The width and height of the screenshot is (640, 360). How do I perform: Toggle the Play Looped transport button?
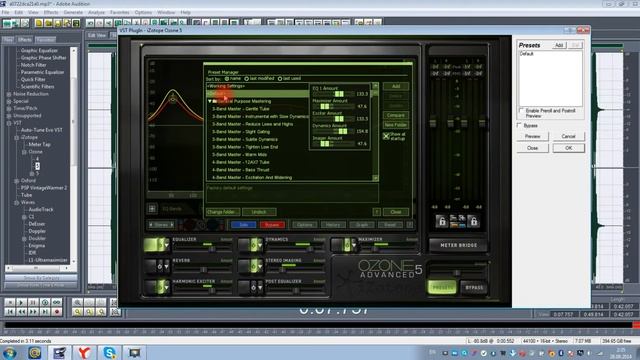(x=57, y=302)
